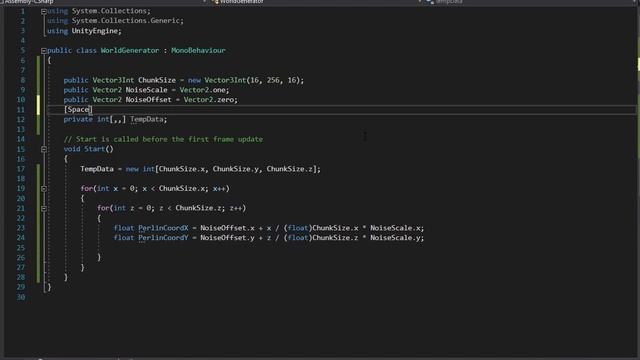Collapse the for int x loop block

tap(44, 189)
